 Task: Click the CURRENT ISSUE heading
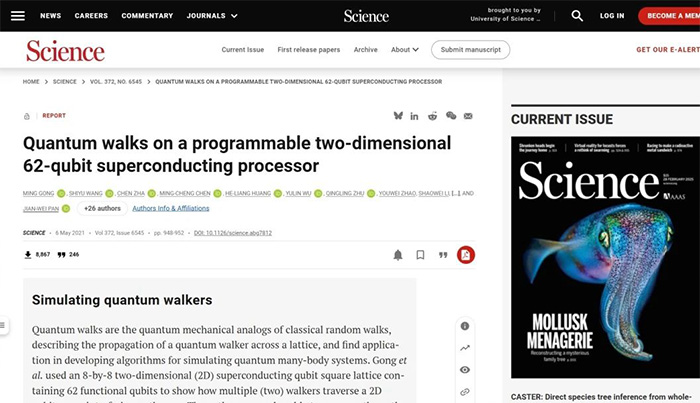[562, 120]
